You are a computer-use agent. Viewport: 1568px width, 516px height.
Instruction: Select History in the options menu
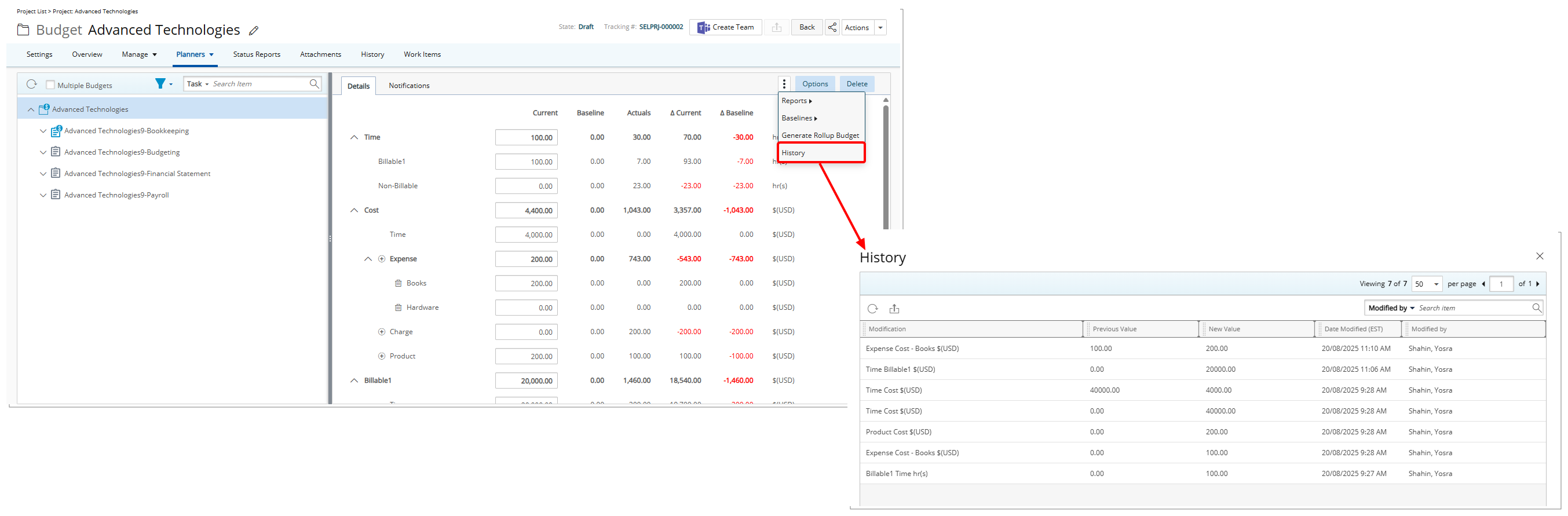[x=821, y=153]
